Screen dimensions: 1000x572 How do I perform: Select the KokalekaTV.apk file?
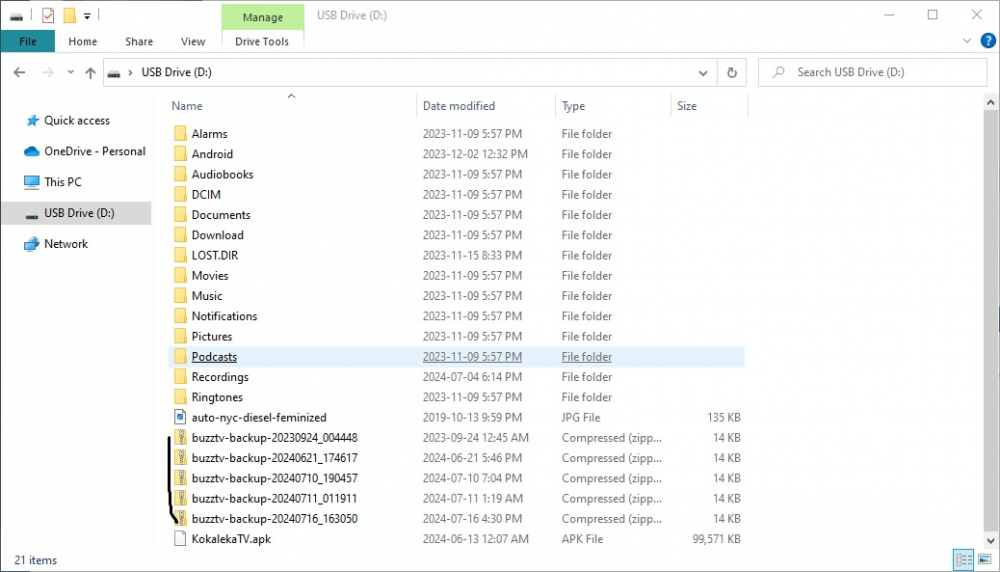tap(231, 539)
